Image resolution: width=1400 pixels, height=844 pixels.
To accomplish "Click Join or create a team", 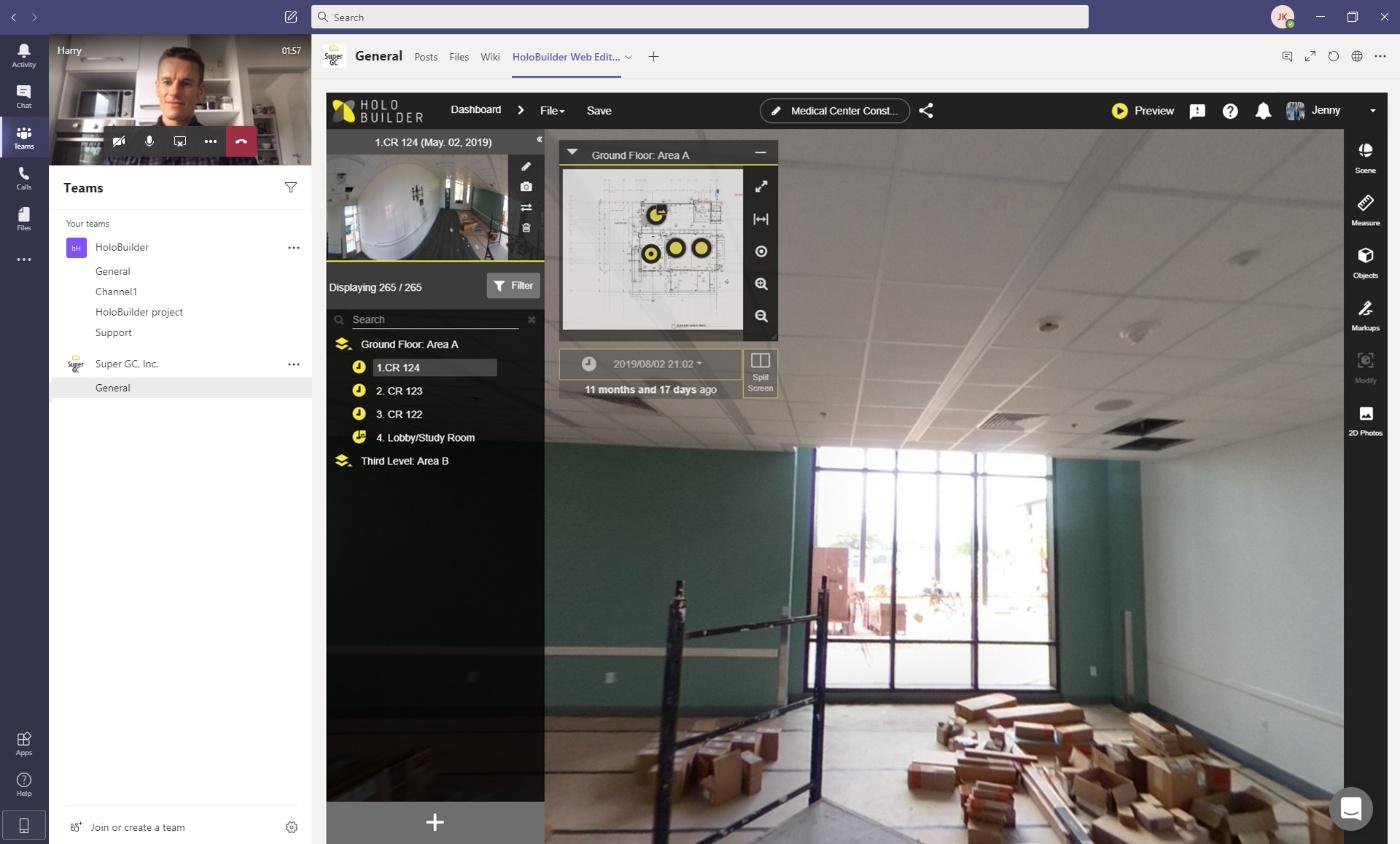I will pos(128,827).
